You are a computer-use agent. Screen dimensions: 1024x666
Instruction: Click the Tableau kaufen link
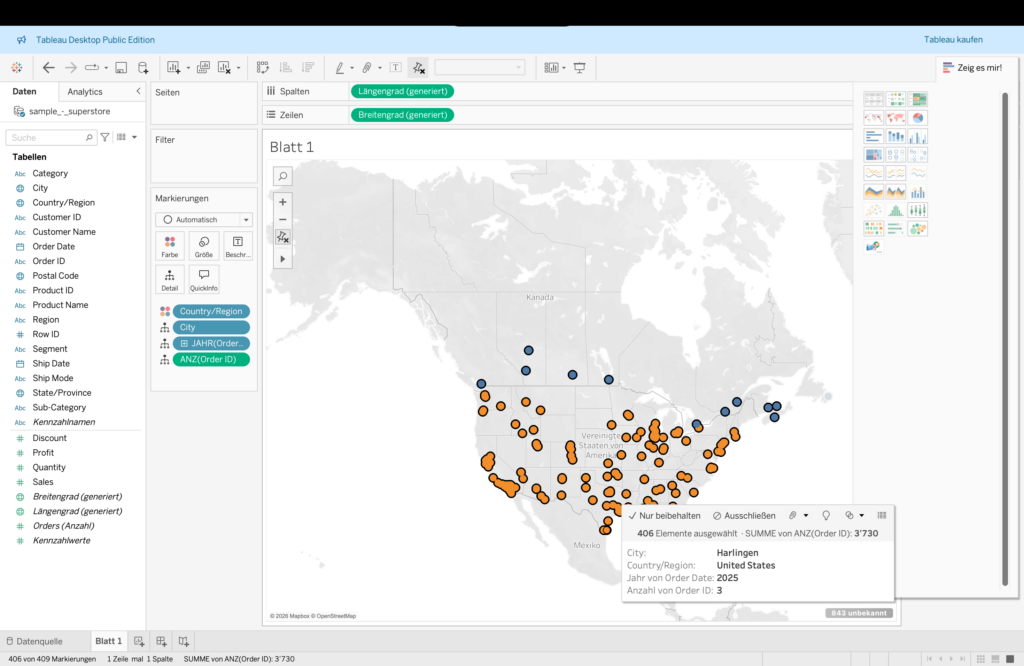click(953, 40)
